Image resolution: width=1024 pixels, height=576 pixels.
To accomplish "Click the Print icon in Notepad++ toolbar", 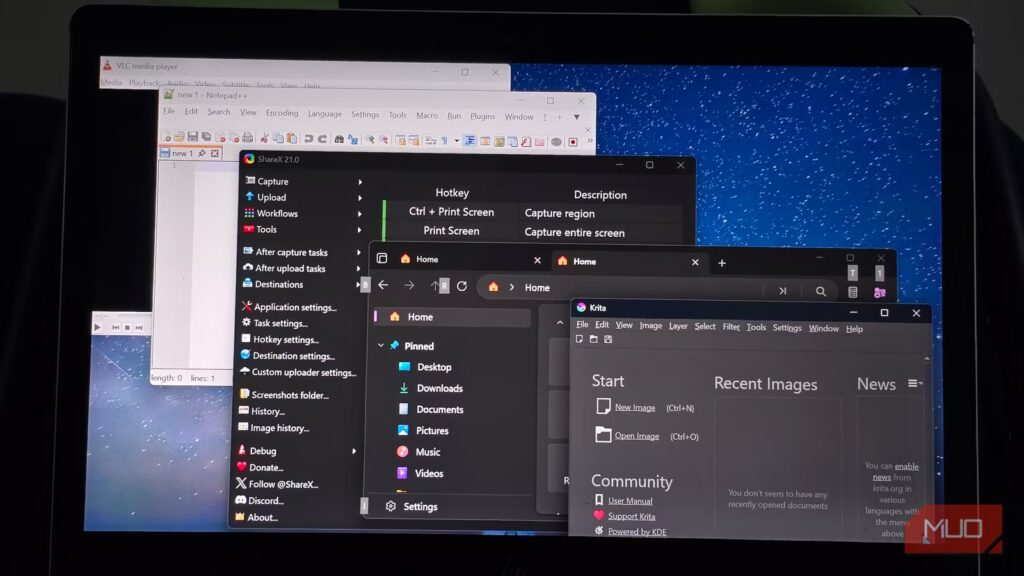I will pos(248,137).
